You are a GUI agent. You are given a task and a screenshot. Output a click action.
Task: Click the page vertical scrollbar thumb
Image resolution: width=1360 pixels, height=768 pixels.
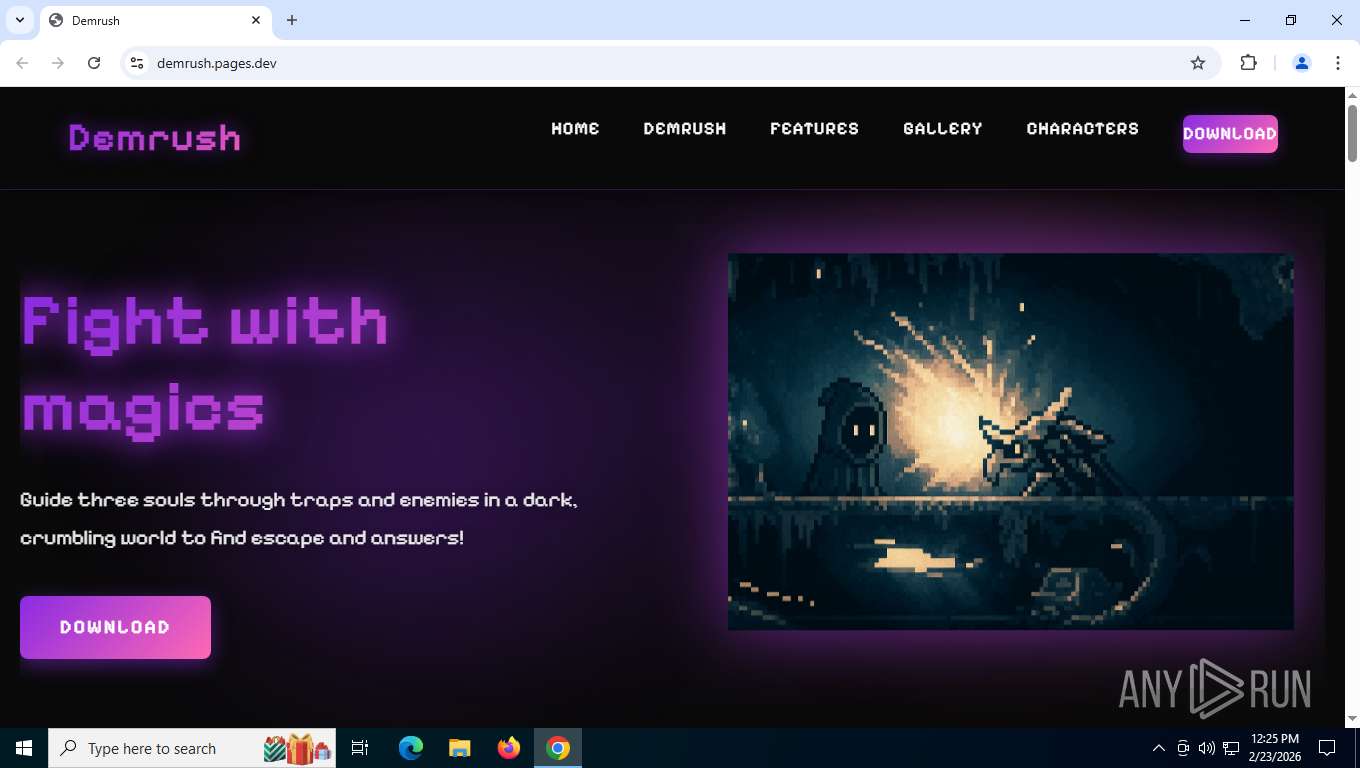[1352, 134]
